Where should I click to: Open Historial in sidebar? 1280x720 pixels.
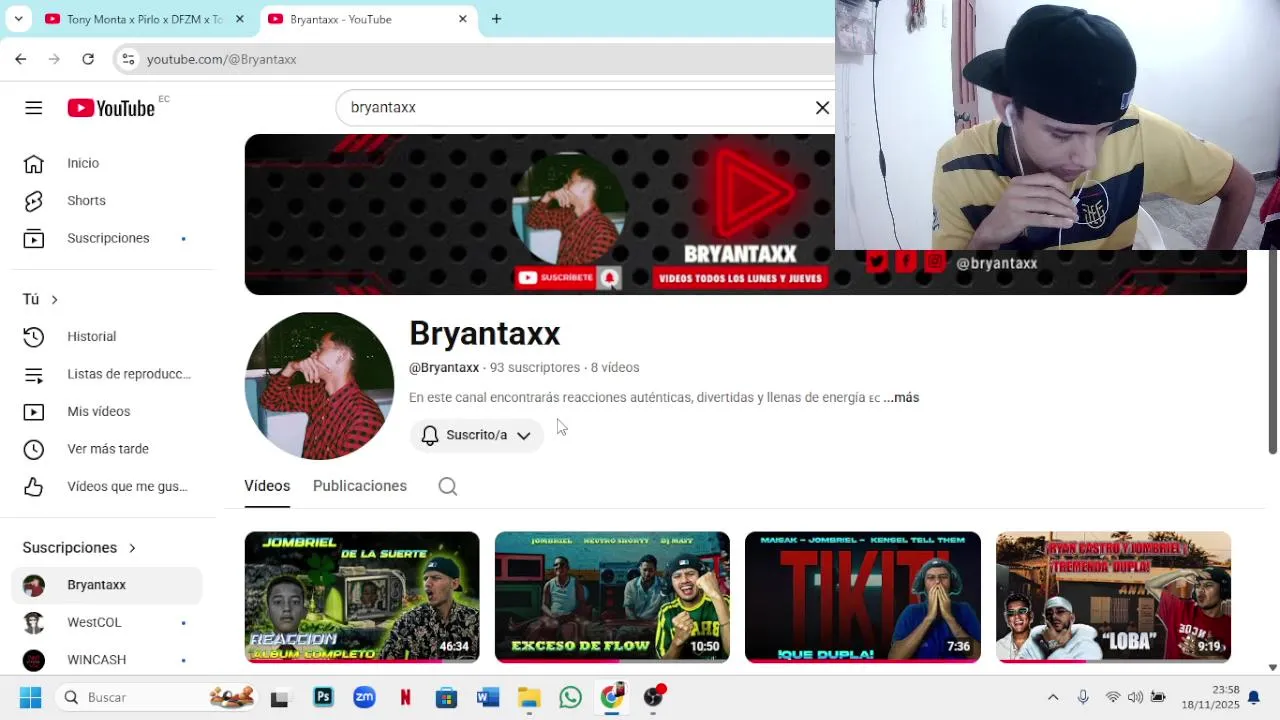[107, 337]
